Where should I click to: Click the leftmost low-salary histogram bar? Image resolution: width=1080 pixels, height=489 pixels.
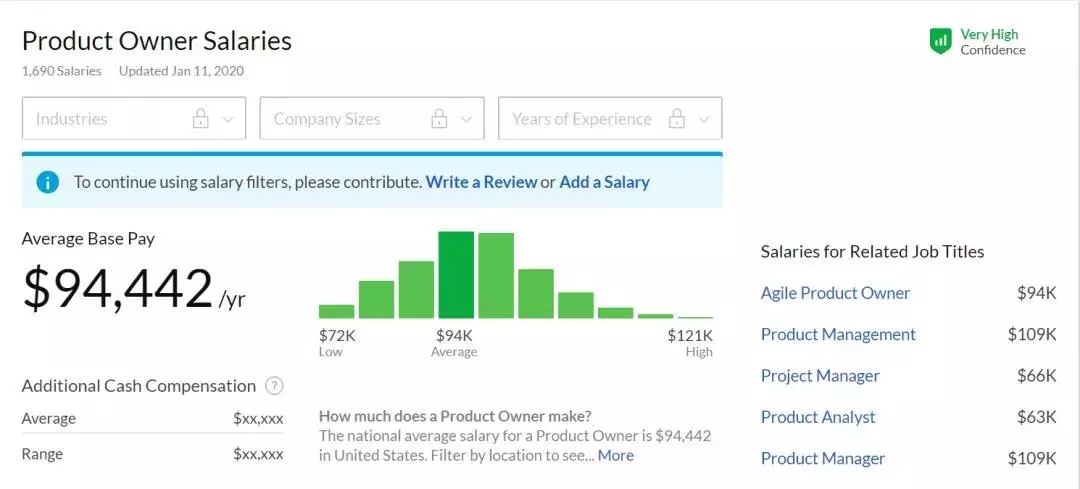[x=337, y=311]
